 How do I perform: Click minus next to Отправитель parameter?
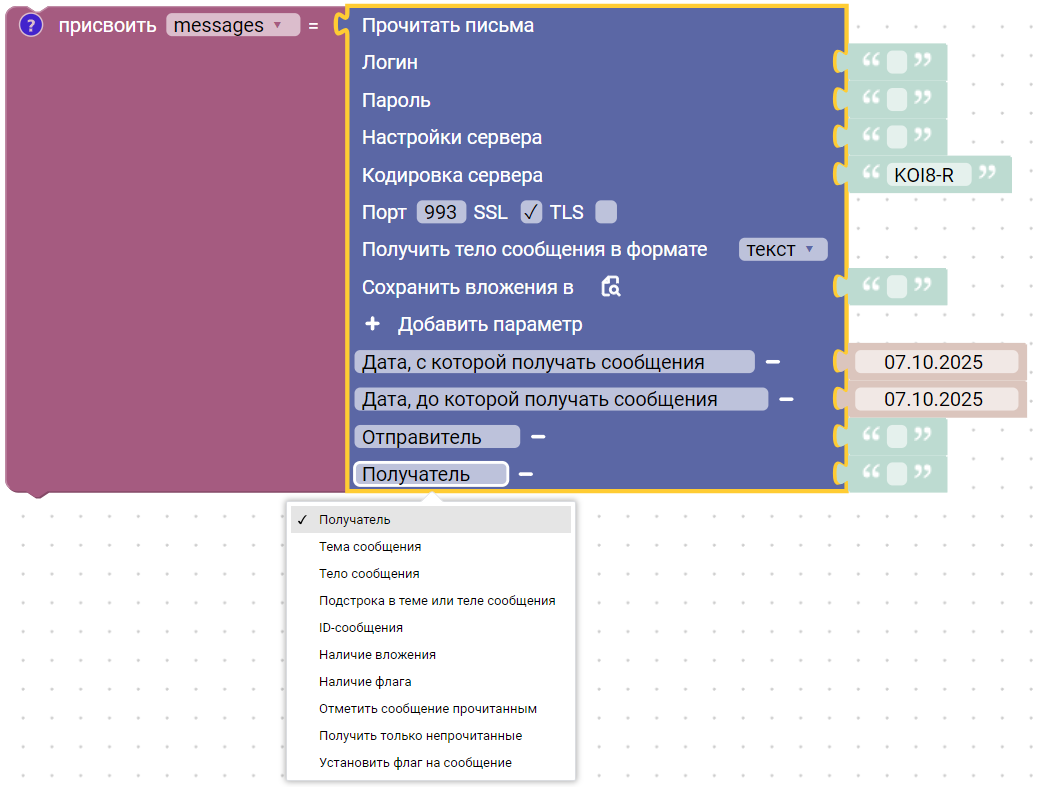[x=538, y=437]
